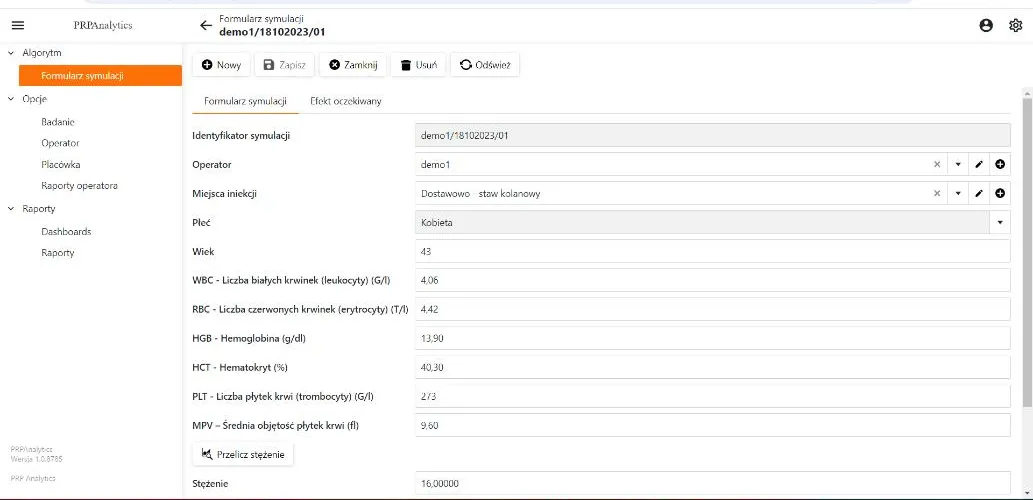
Task: Open the Miejsca iniekcji dropdown arrow
Action: (x=958, y=193)
